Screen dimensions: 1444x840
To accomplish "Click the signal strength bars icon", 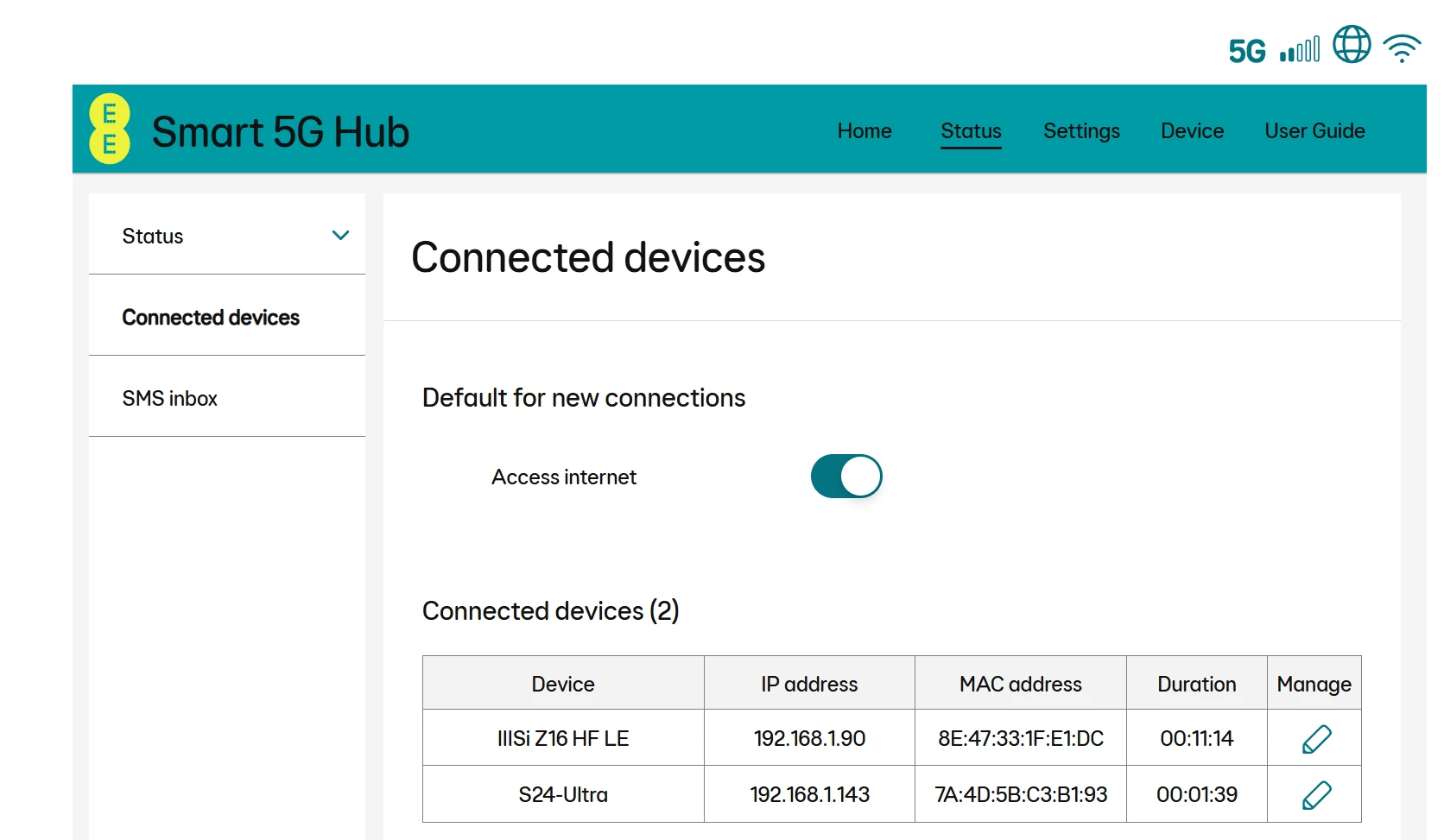I will pyautogui.click(x=1300, y=49).
